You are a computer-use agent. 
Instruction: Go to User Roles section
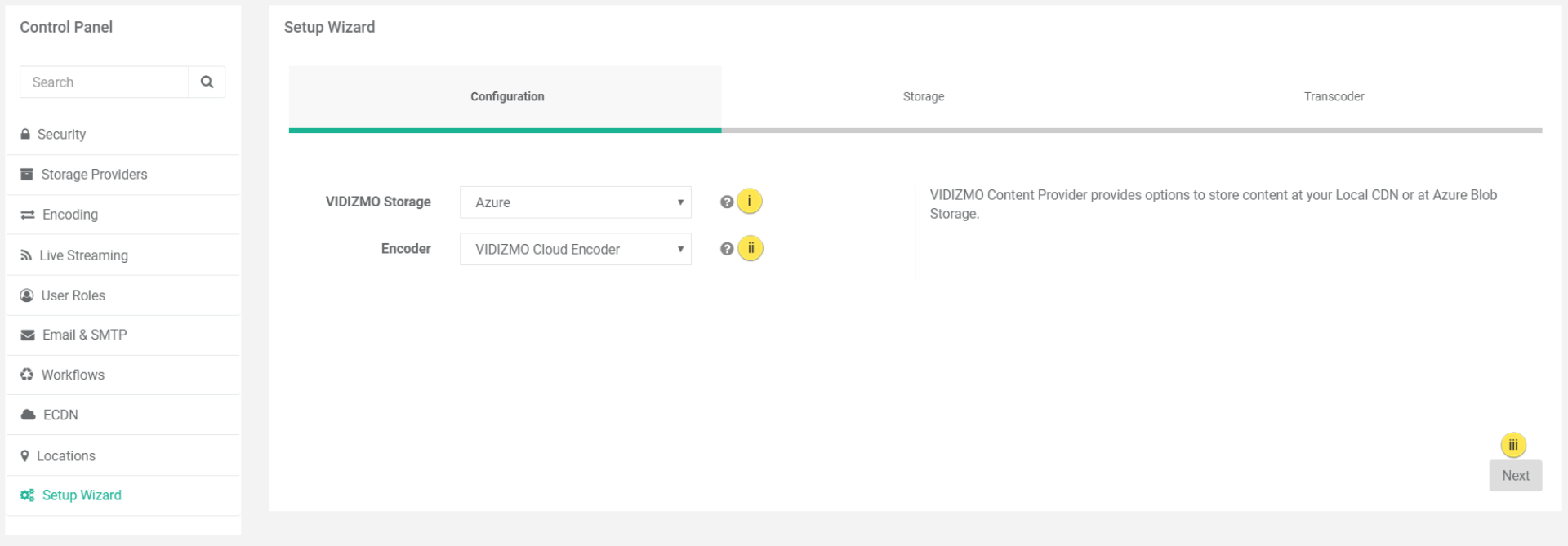tap(122, 295)
